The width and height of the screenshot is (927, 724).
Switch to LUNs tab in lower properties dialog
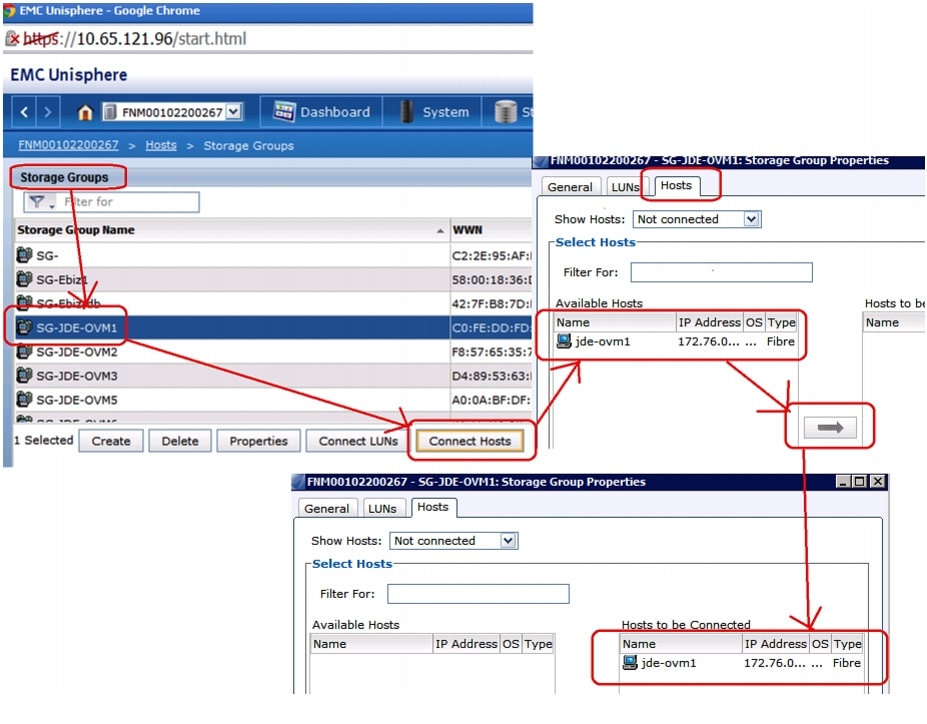coord(383,508)
